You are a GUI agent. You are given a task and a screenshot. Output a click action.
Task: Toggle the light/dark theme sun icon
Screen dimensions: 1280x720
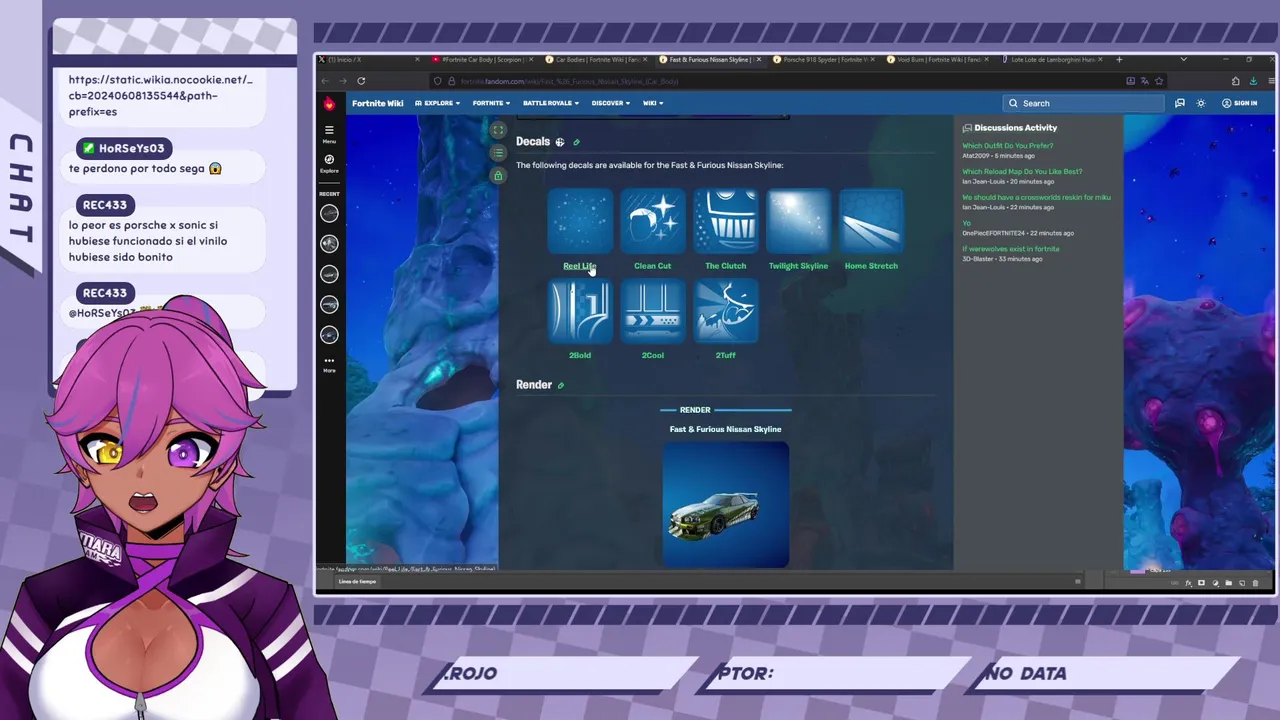point(1201,103)
